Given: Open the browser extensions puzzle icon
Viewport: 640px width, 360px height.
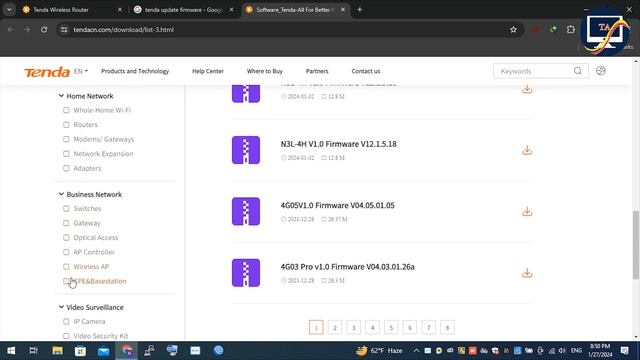Looking at the screenshot, I should coord(571,29).
